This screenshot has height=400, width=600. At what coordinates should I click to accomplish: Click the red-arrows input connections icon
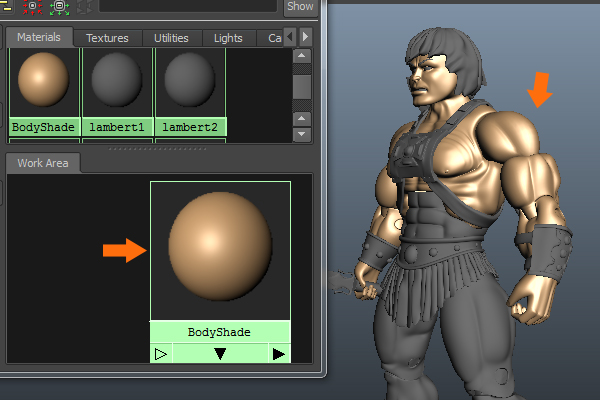point(33,7)
